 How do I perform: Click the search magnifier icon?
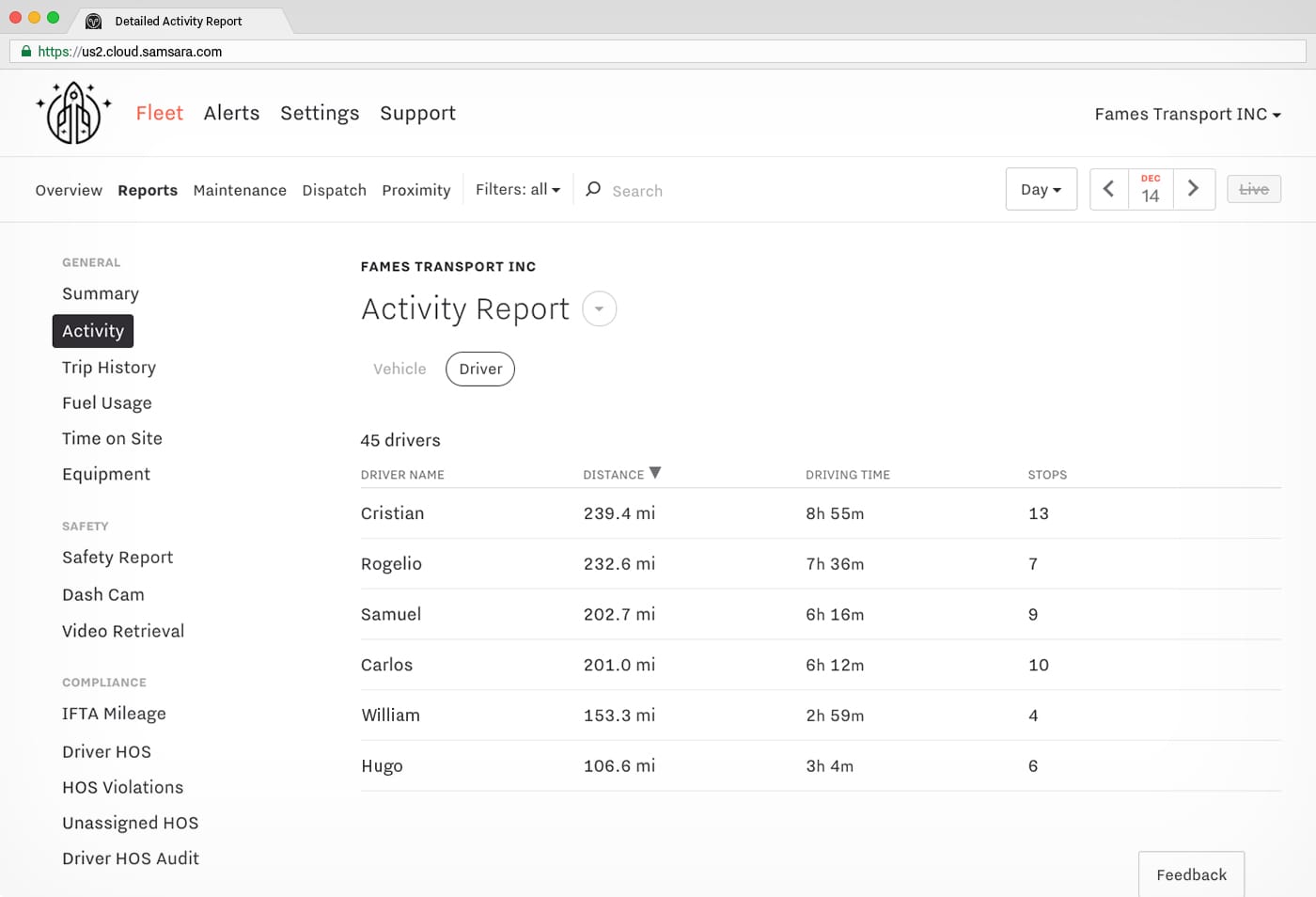(x=593, y=189)
